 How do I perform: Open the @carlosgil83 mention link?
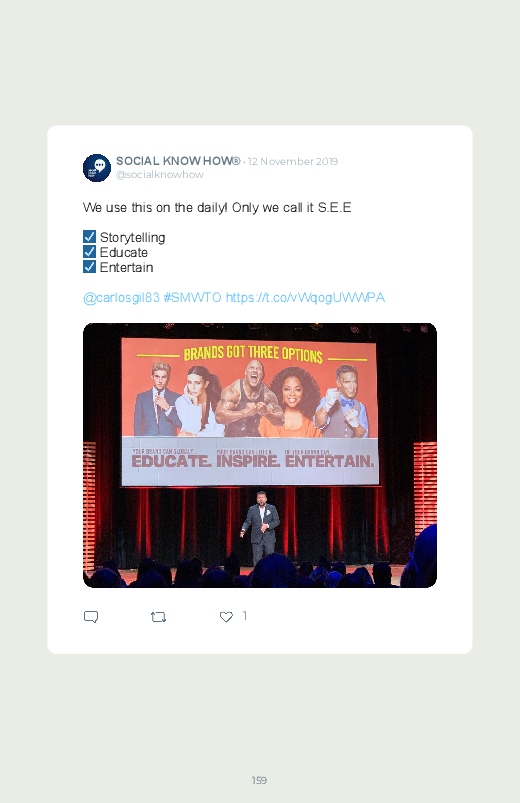121,298
